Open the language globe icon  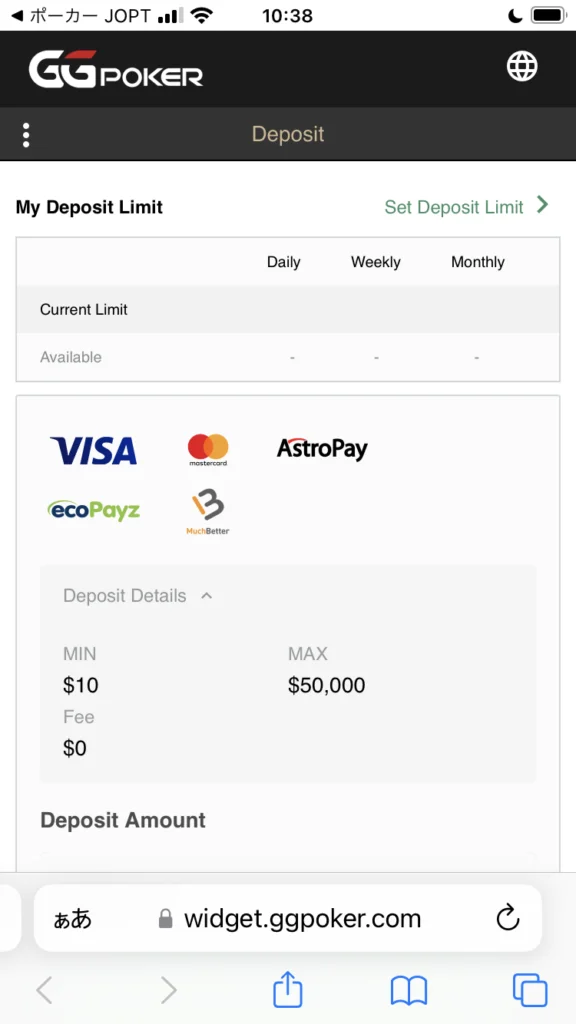coord(522,67)
